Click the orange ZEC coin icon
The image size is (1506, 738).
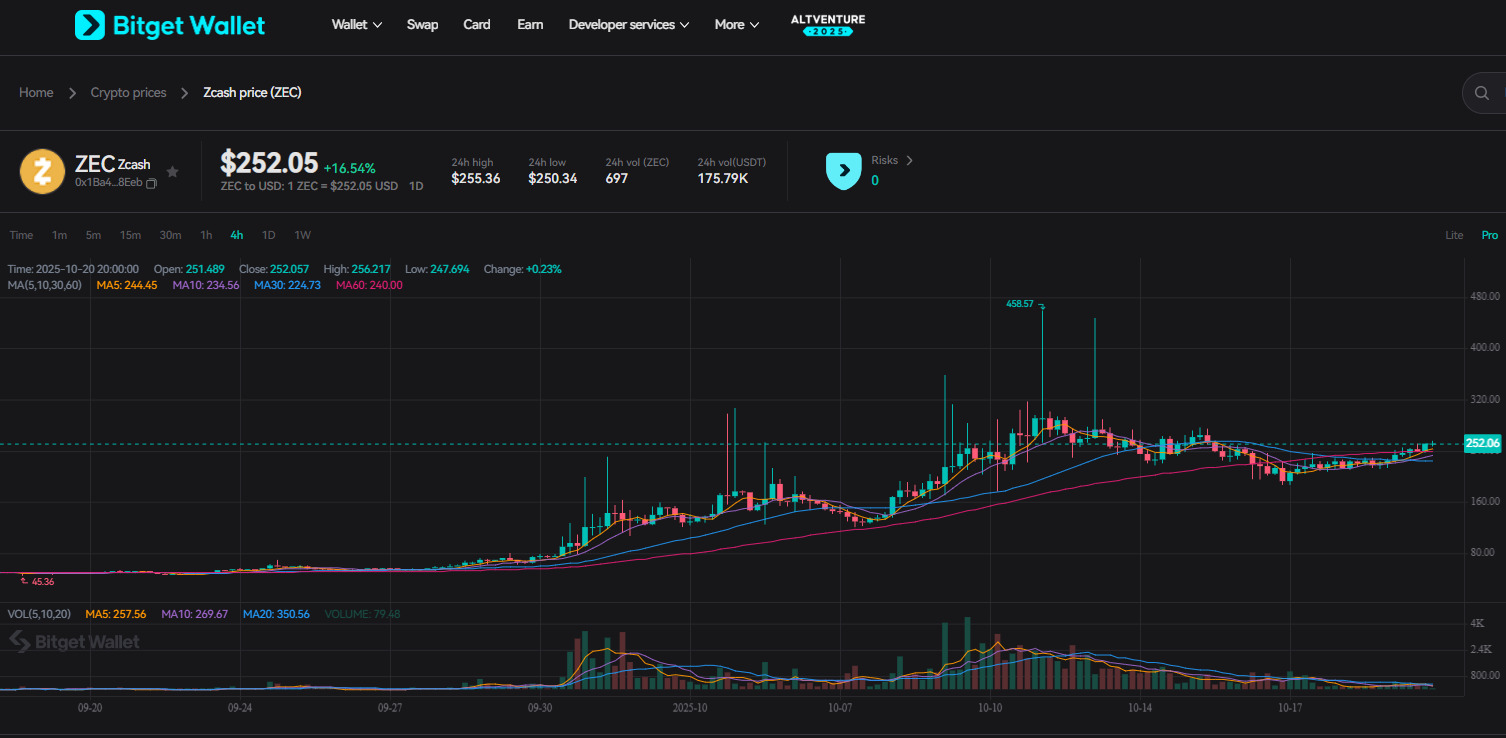[42, 171]
